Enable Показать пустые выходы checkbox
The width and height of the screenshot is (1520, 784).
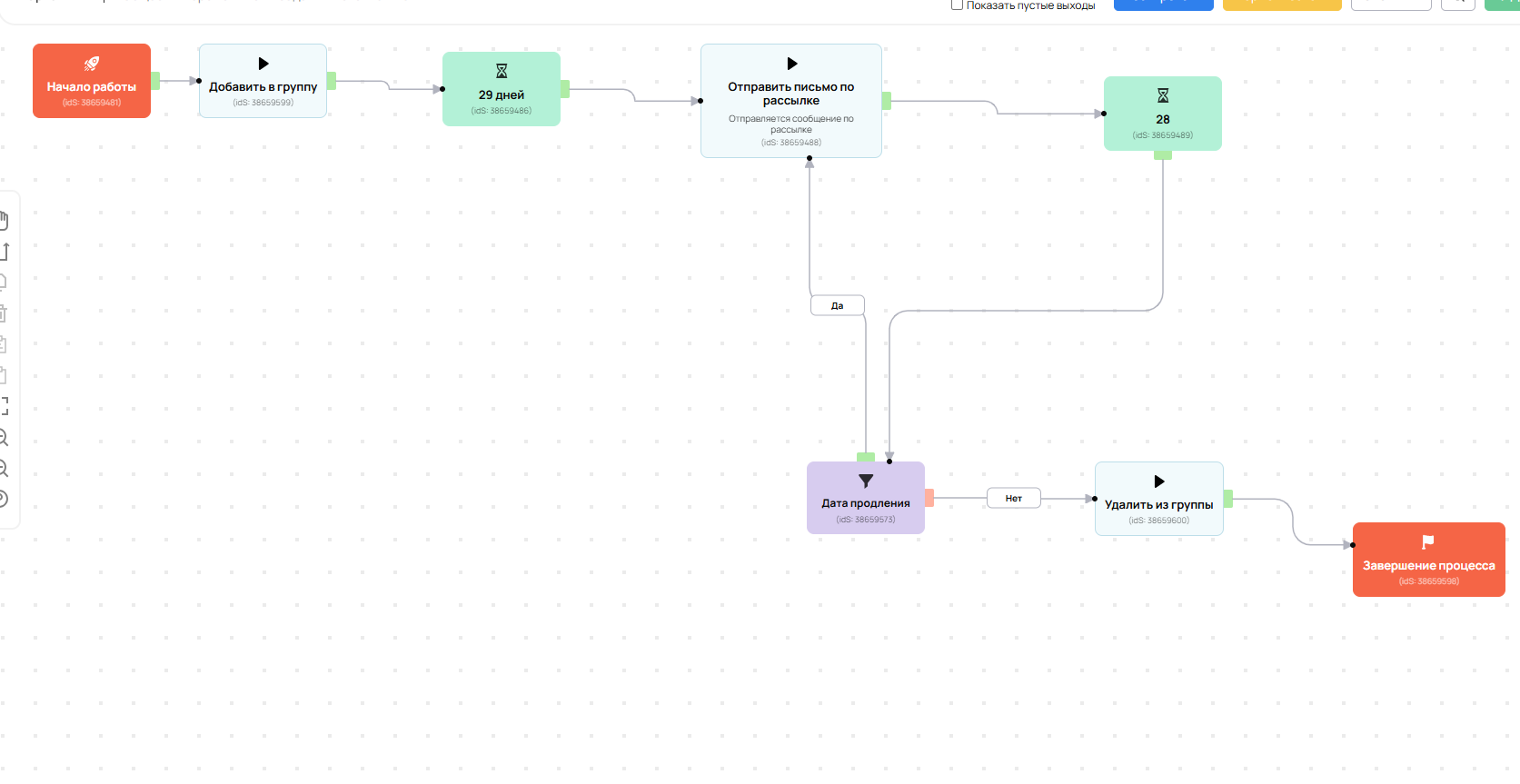point(957,5)
